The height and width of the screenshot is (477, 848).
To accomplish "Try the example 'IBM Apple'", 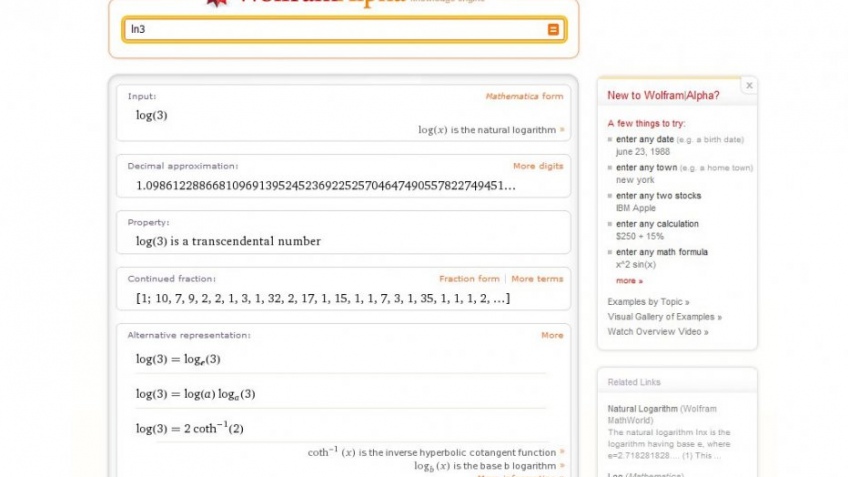I will (635, 208).
